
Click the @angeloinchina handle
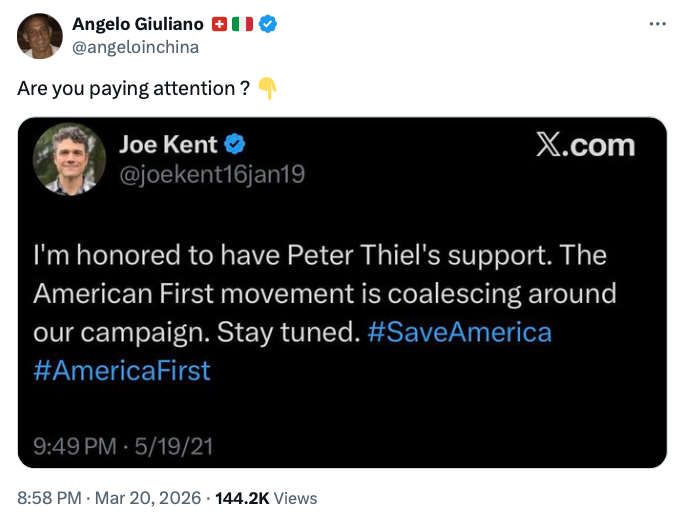click(x=136, y=47)
